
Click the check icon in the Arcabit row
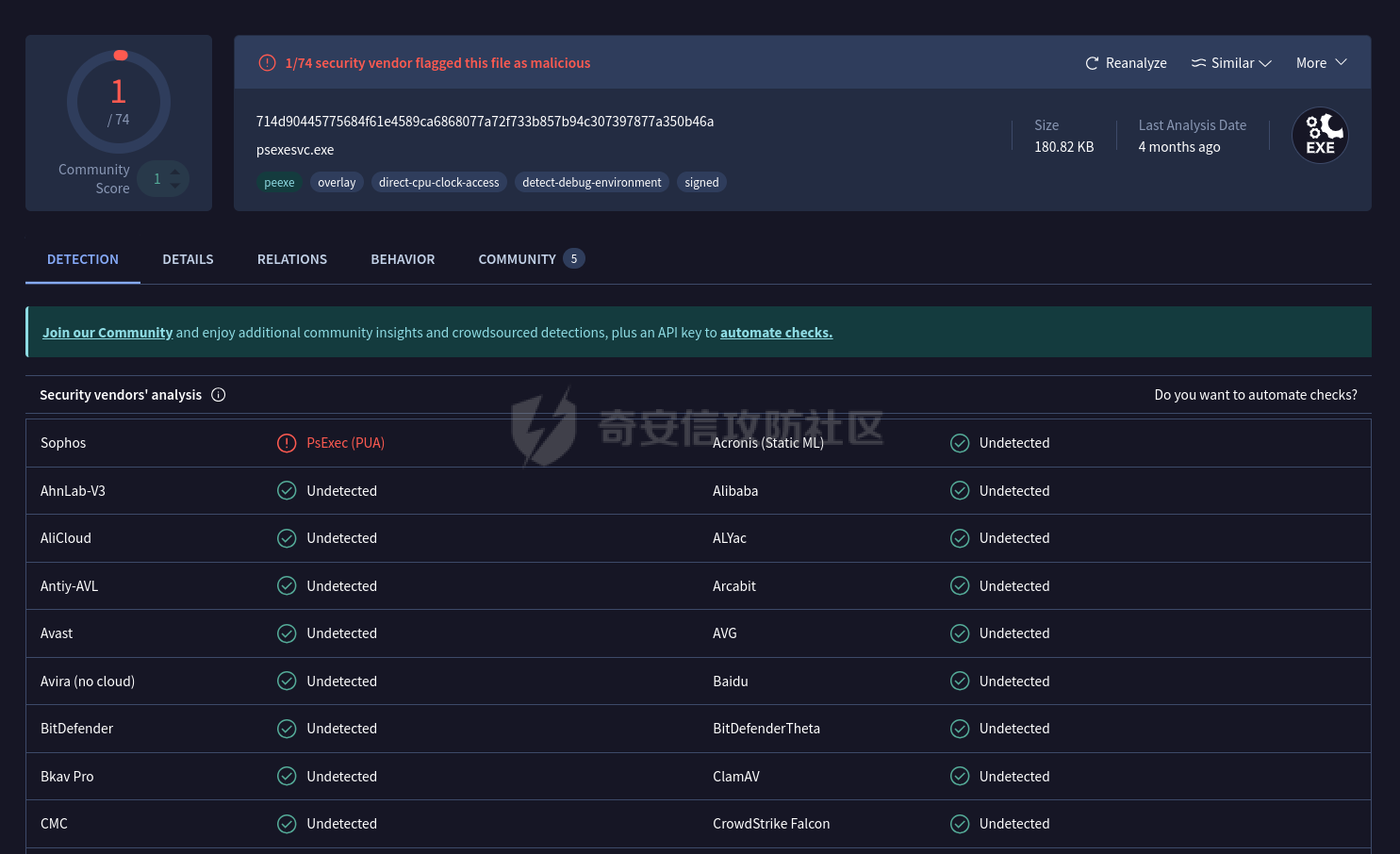coord(960,586)
